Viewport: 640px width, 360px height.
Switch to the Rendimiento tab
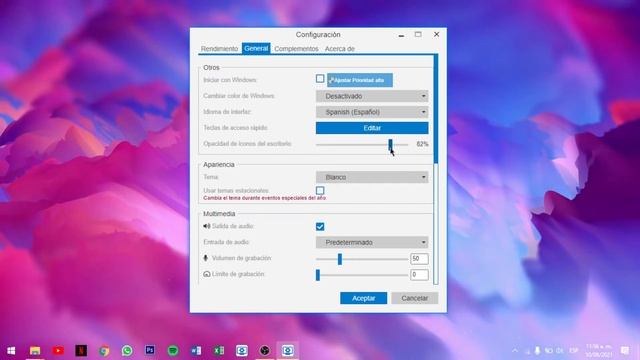click(x=219, y=49)
